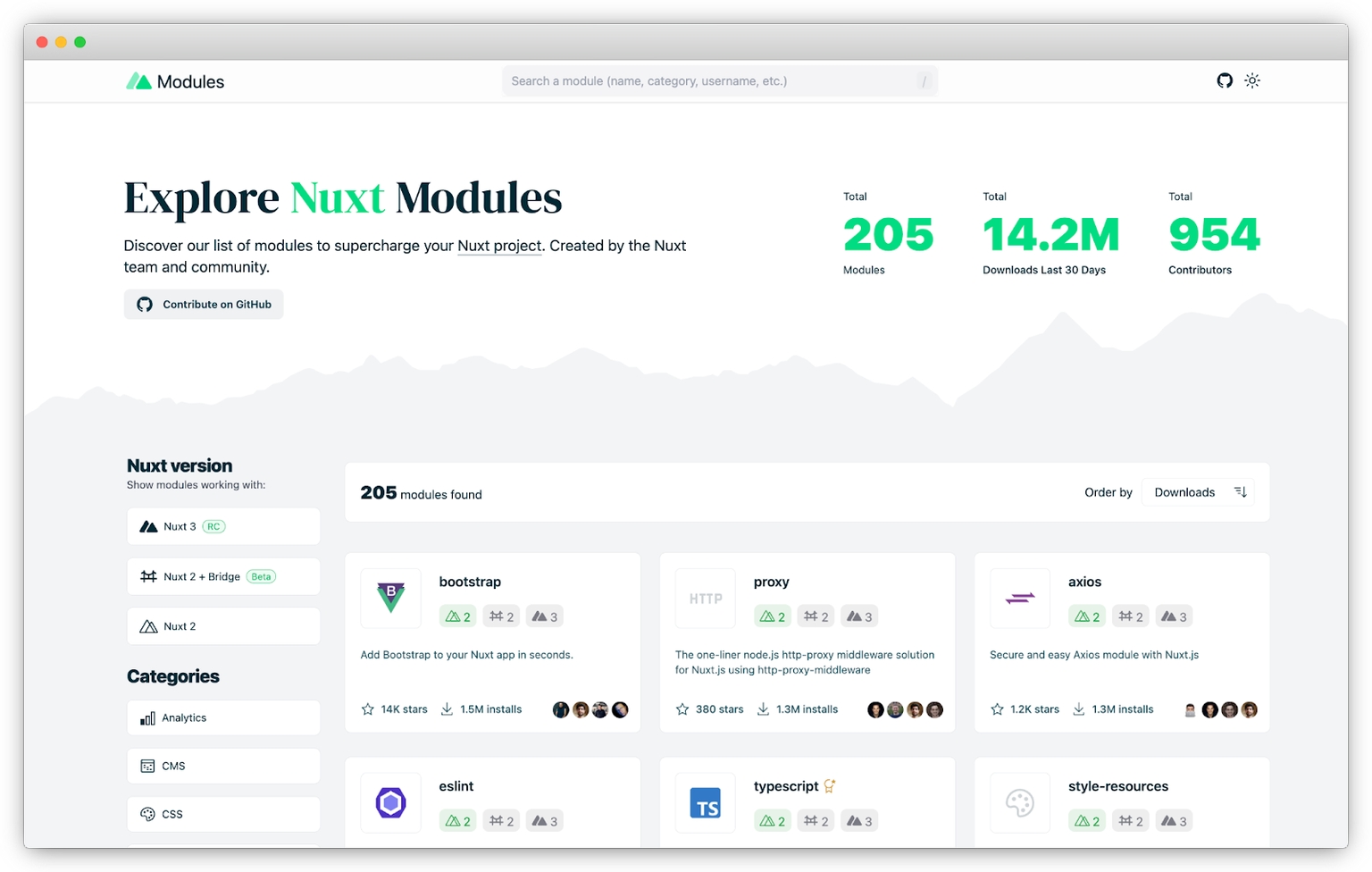Screen dimensions: 1372x872
Task: Open the axios module title
Action: 1085,582
